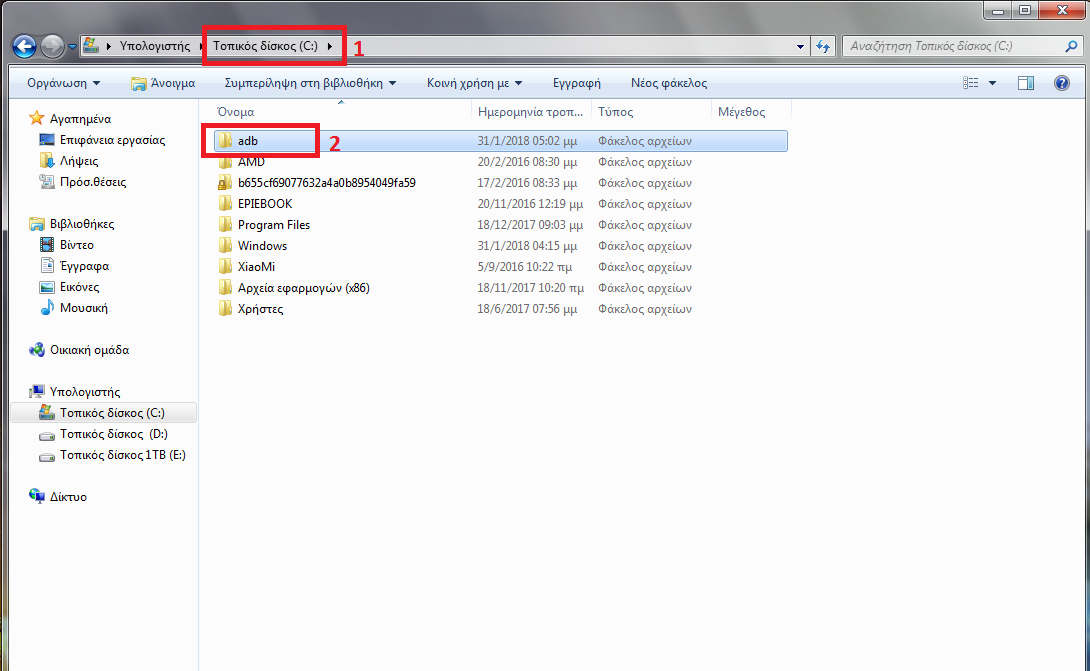Screen dimensions: 1090x671
Task: Open the Εικόνες library
Action: [x=79, y=286]
